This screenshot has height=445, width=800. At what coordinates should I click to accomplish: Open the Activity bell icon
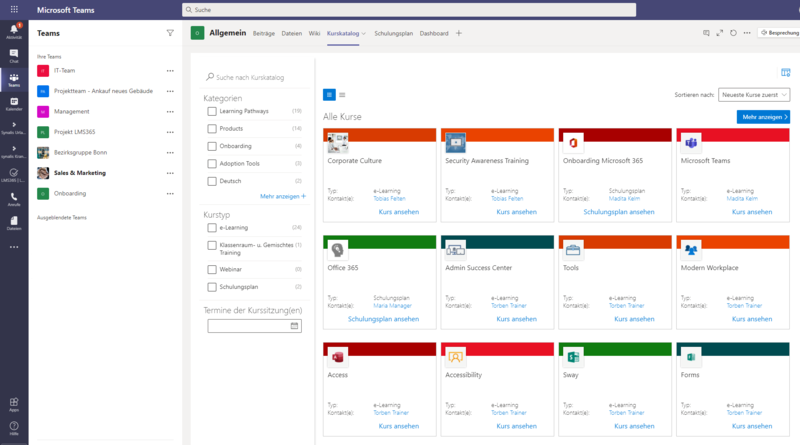pos(14,31)
